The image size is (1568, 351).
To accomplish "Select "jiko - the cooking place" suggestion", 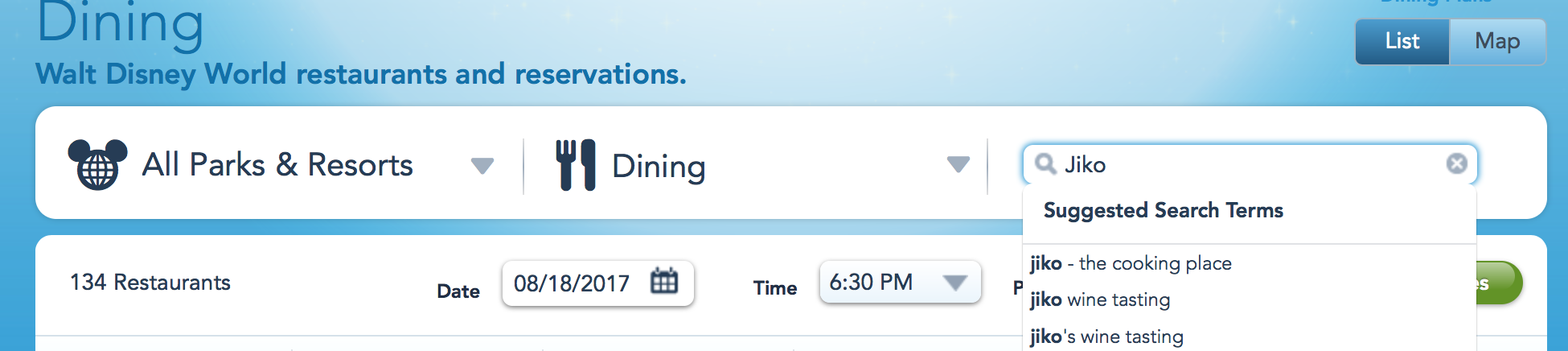I will pos(1131,263).
